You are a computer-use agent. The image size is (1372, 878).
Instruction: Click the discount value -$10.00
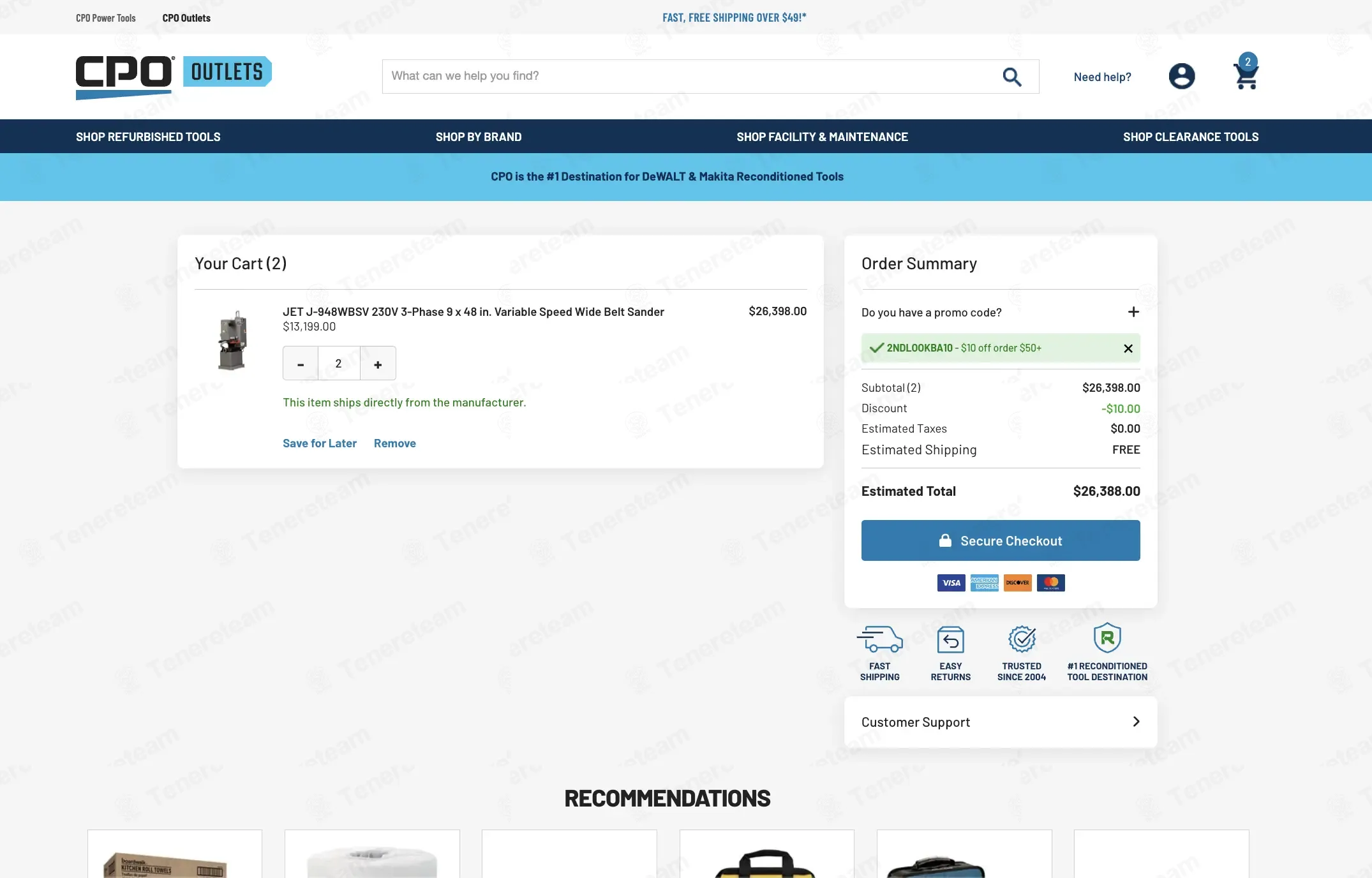1121,408
